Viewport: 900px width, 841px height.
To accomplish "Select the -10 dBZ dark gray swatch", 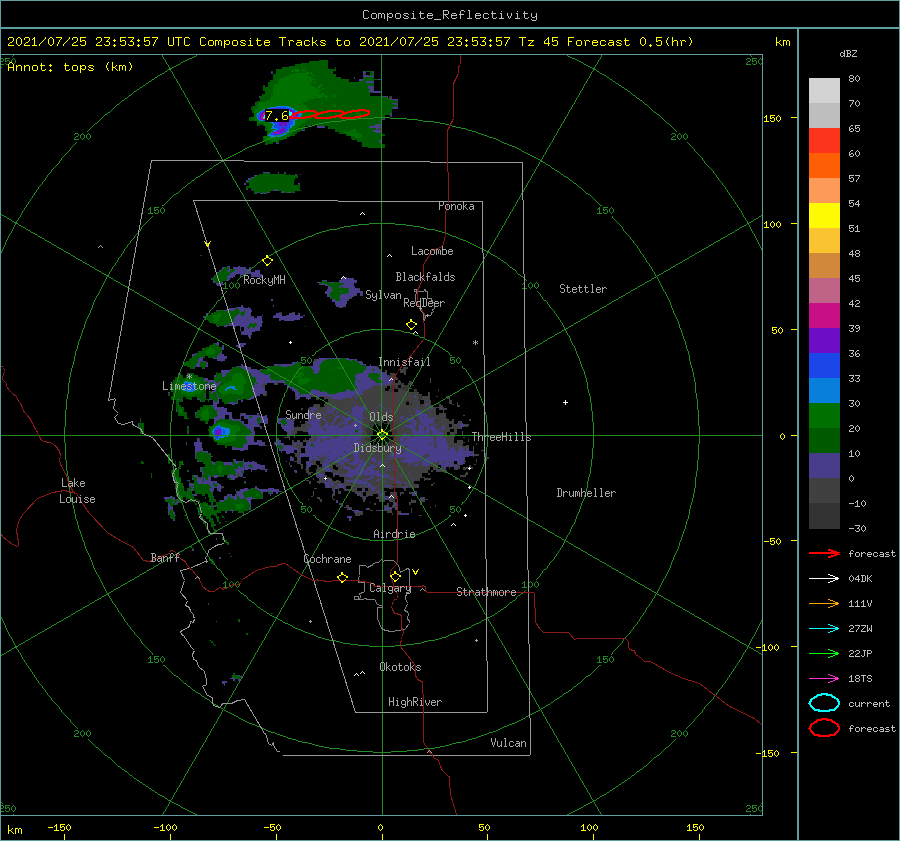I will (824, 516).
